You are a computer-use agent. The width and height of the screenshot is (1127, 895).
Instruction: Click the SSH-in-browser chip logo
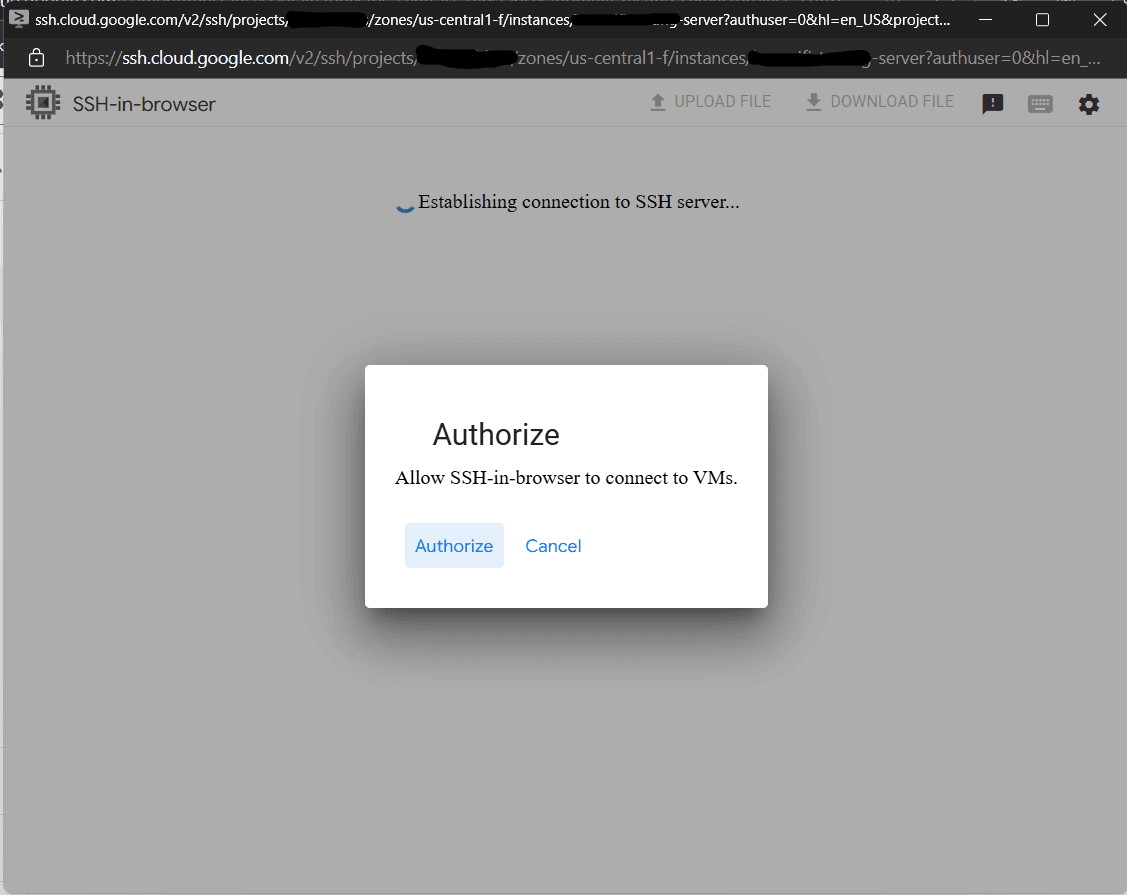tap(42, 102)
